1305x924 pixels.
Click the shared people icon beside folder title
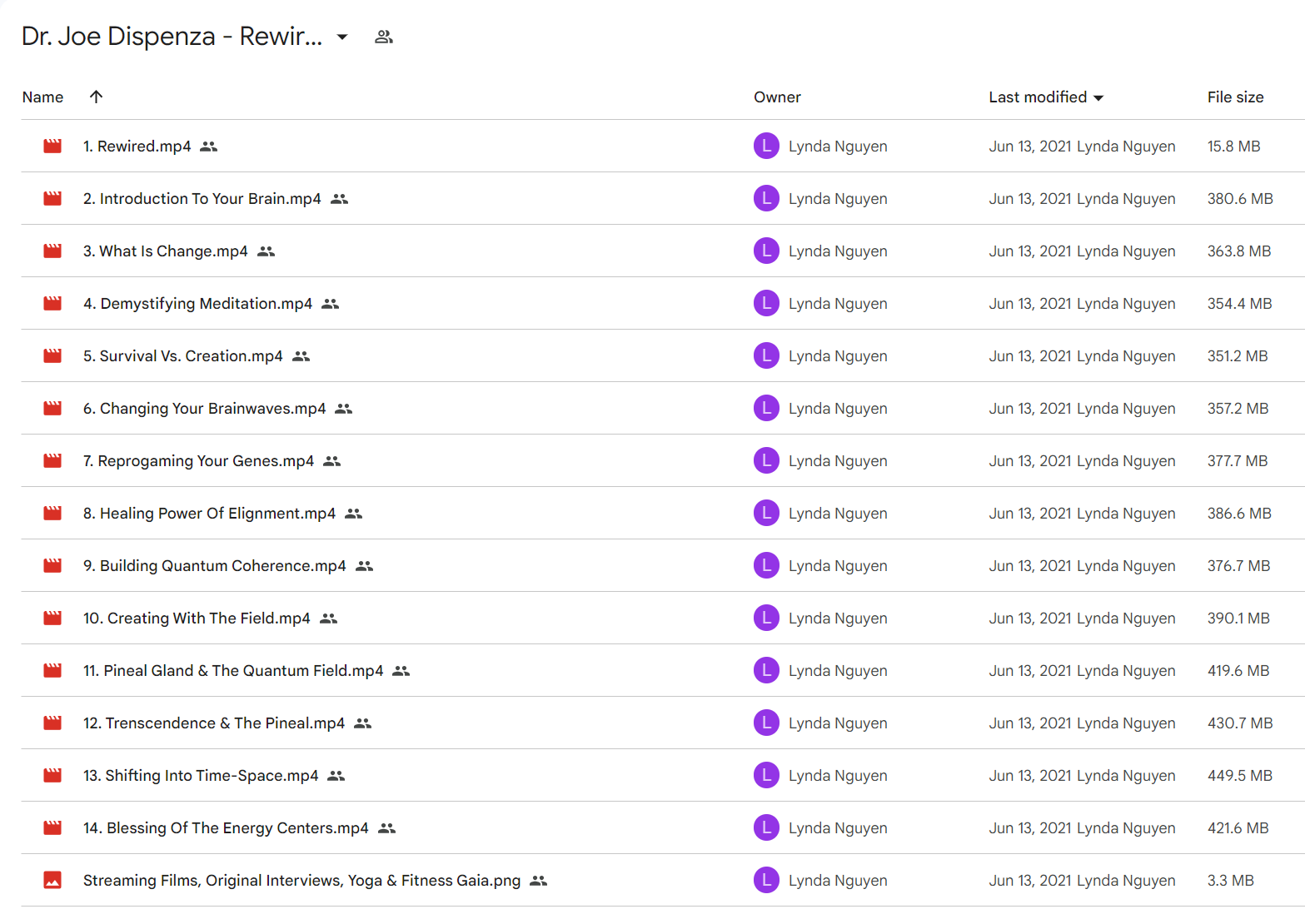point(384,37)
